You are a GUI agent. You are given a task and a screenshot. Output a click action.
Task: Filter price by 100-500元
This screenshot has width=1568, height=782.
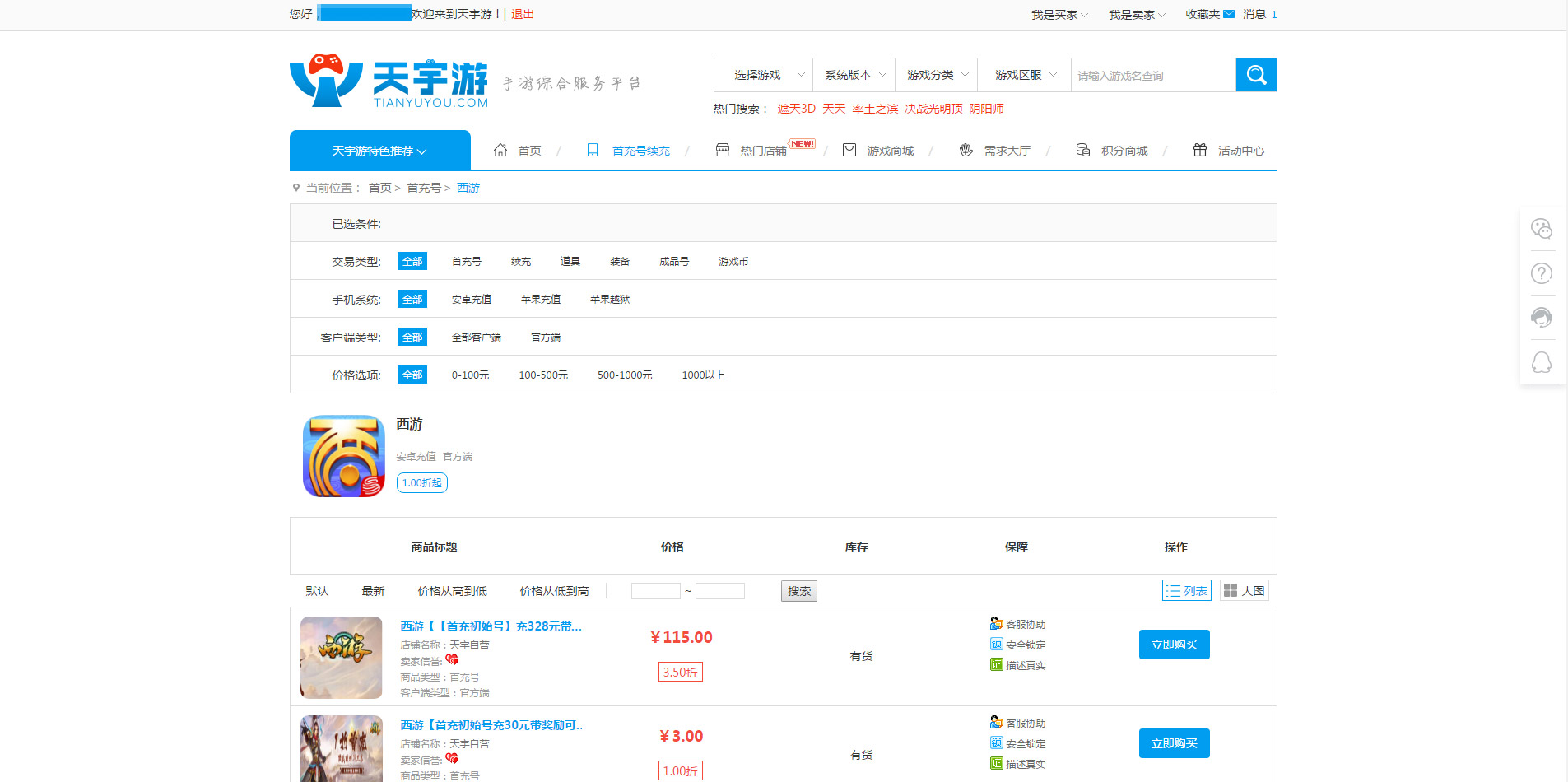tap(543, 375)
